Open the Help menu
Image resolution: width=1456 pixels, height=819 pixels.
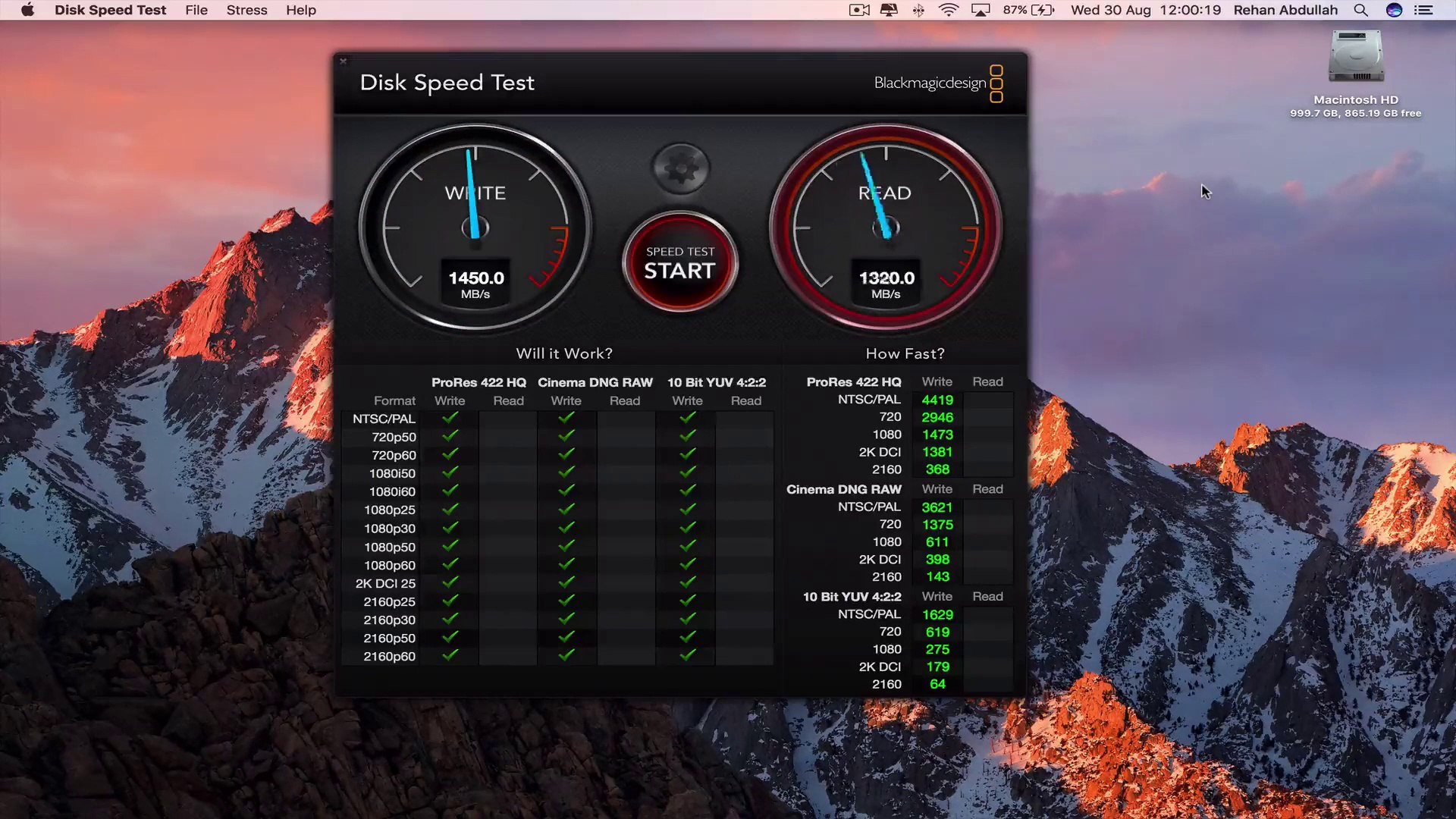tap(300, 10)
